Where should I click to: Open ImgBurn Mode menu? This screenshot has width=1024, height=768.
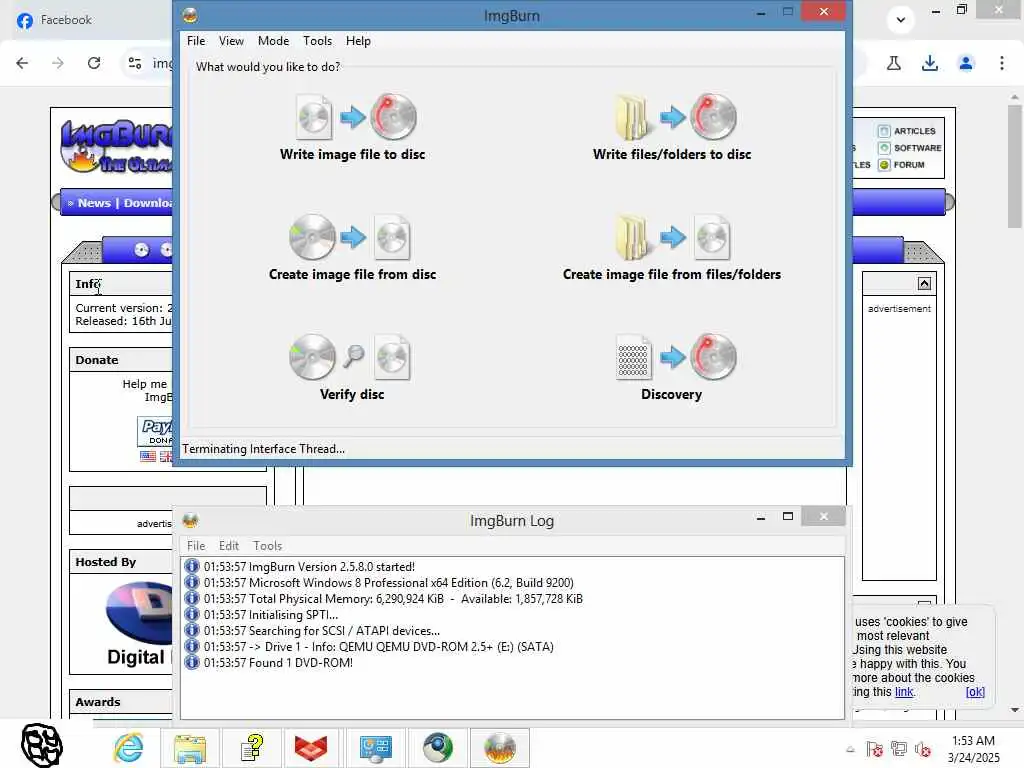273,40
